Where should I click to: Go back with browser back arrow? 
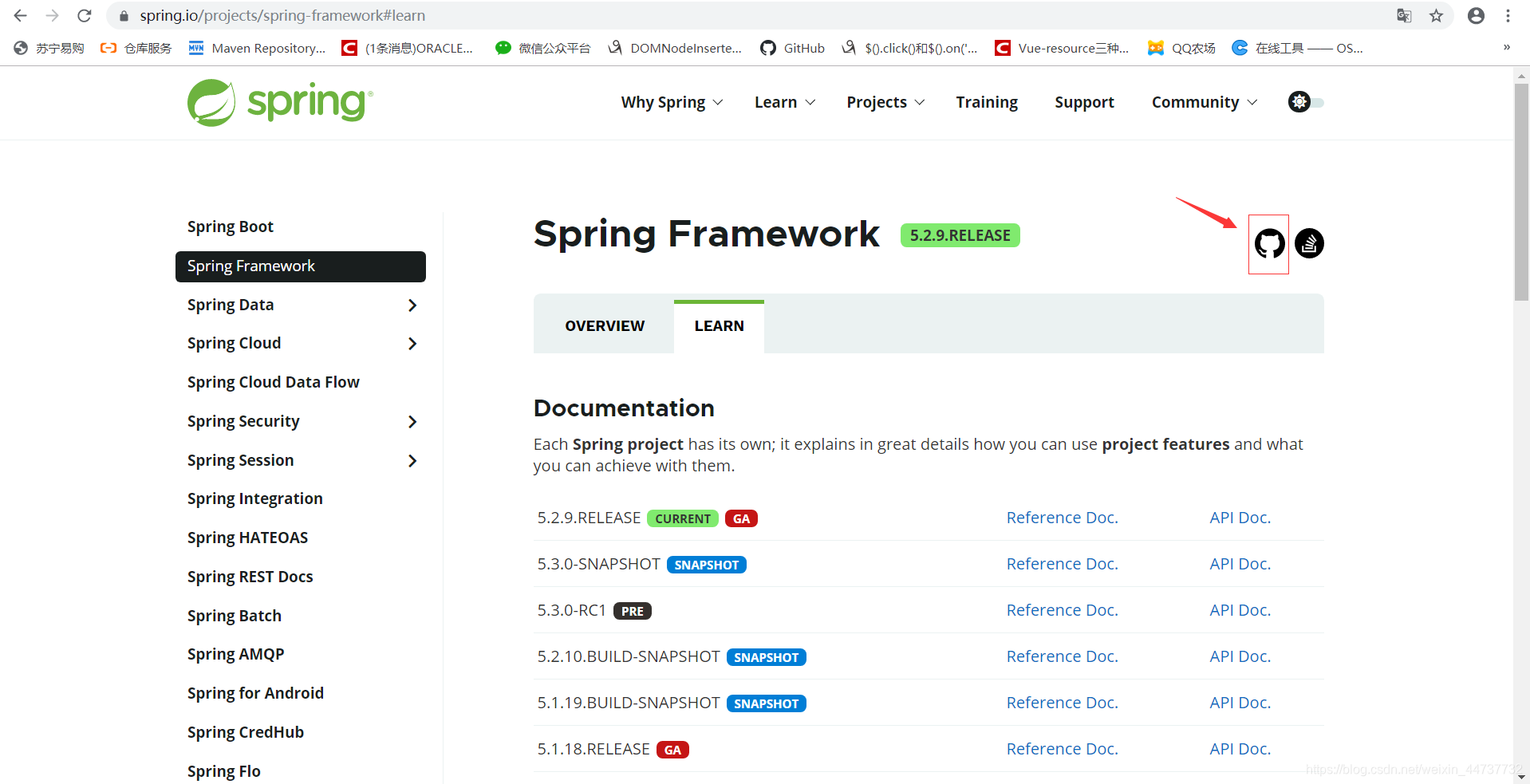coord(21,15)
